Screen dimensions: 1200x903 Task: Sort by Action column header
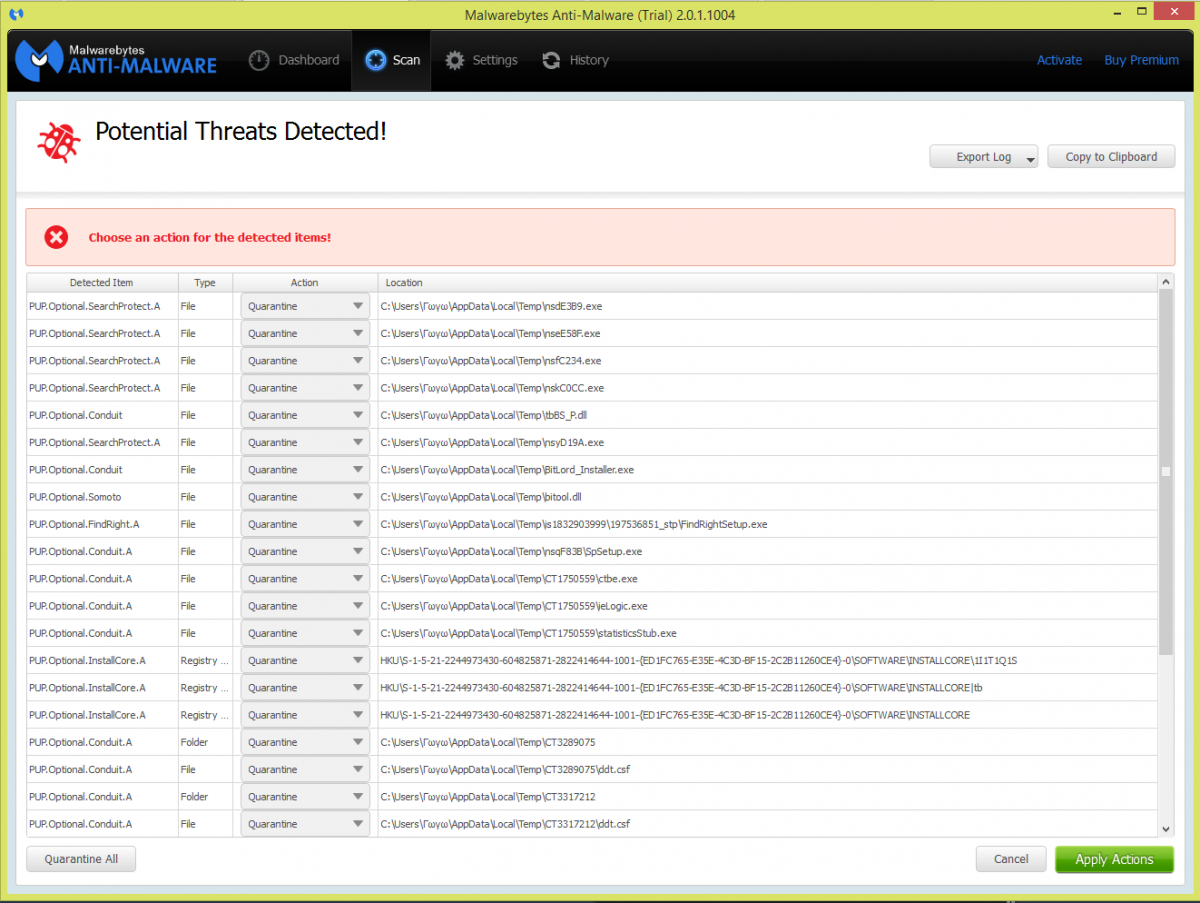[305, 283]
